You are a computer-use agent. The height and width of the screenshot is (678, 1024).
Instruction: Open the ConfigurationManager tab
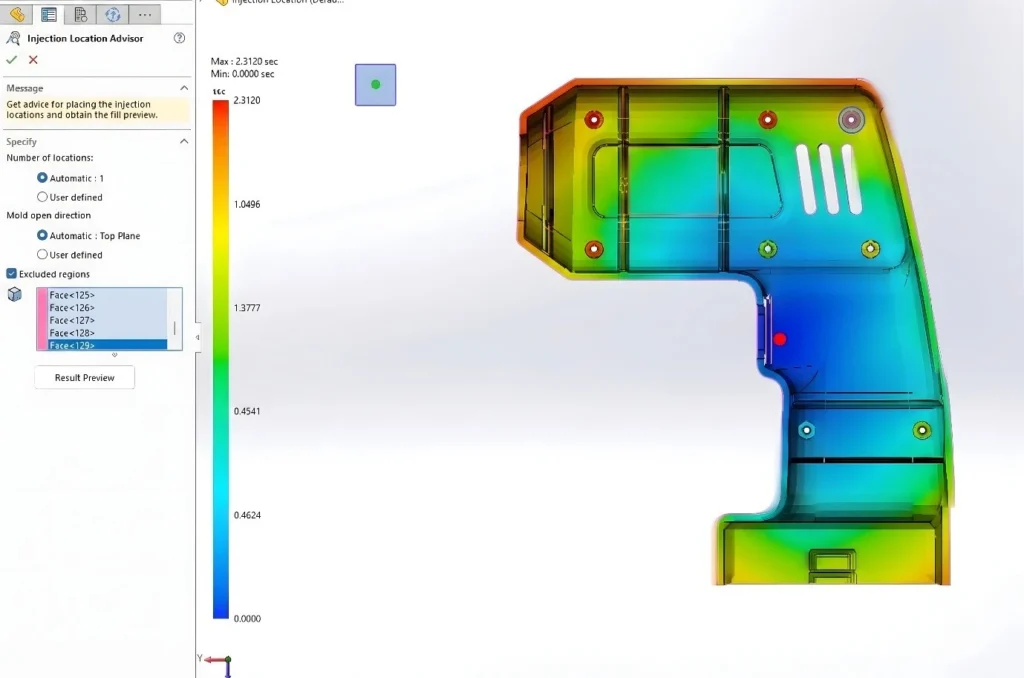tap(80, 14)
